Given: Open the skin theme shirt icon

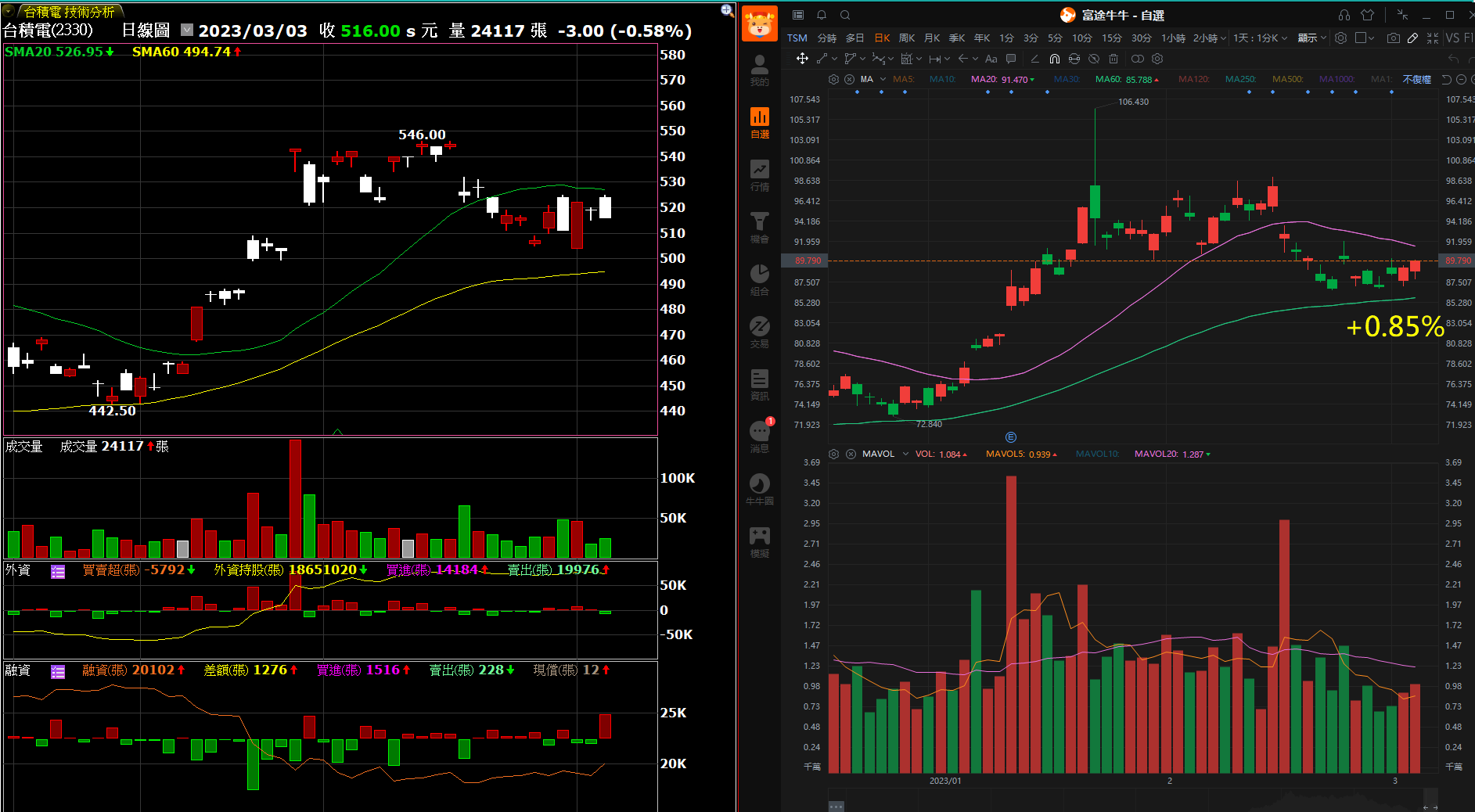Looking at the screenshot, I should [1367, 15].
